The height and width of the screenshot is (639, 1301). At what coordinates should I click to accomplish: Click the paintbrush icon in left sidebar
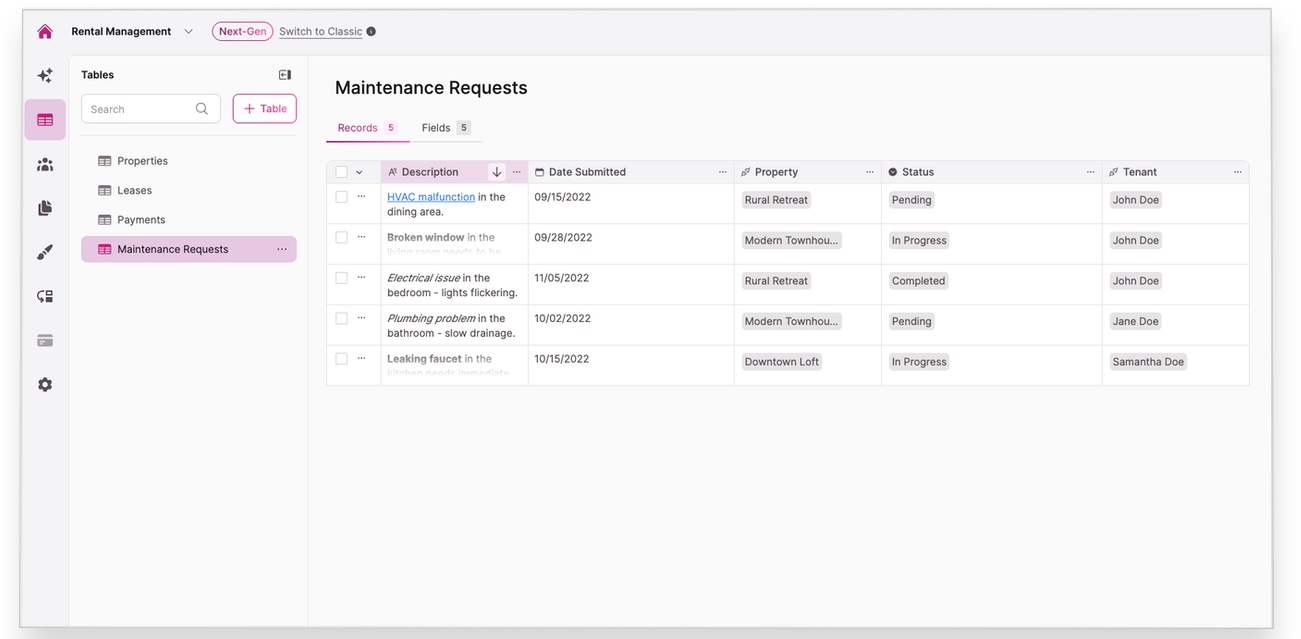pyautogui.click(x=45, y=252)
